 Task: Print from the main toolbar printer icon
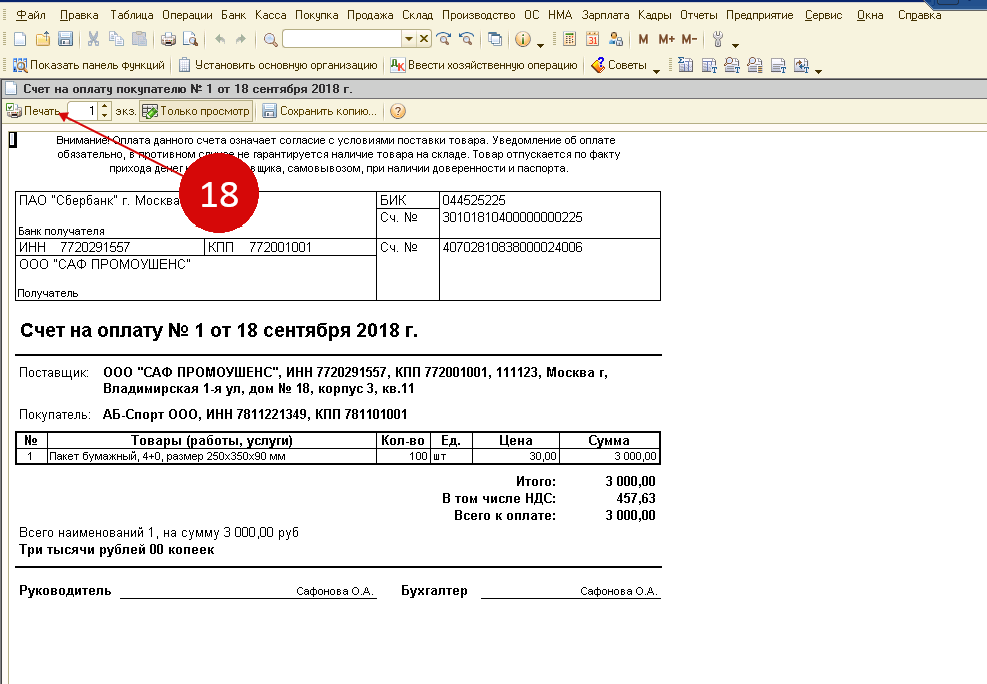point(168,40)
